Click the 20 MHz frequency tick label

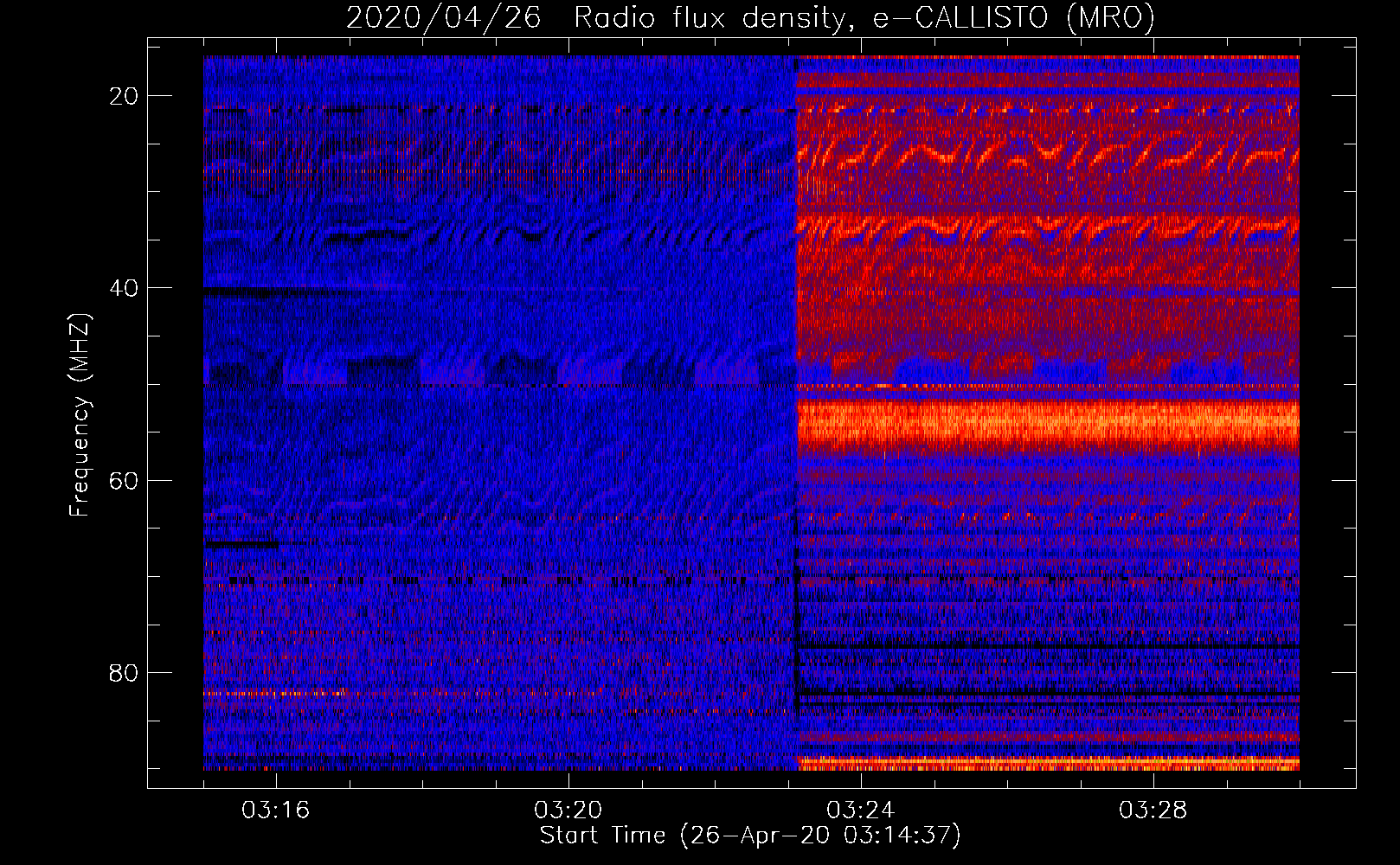pyautogui.click(x=124, y=96)
